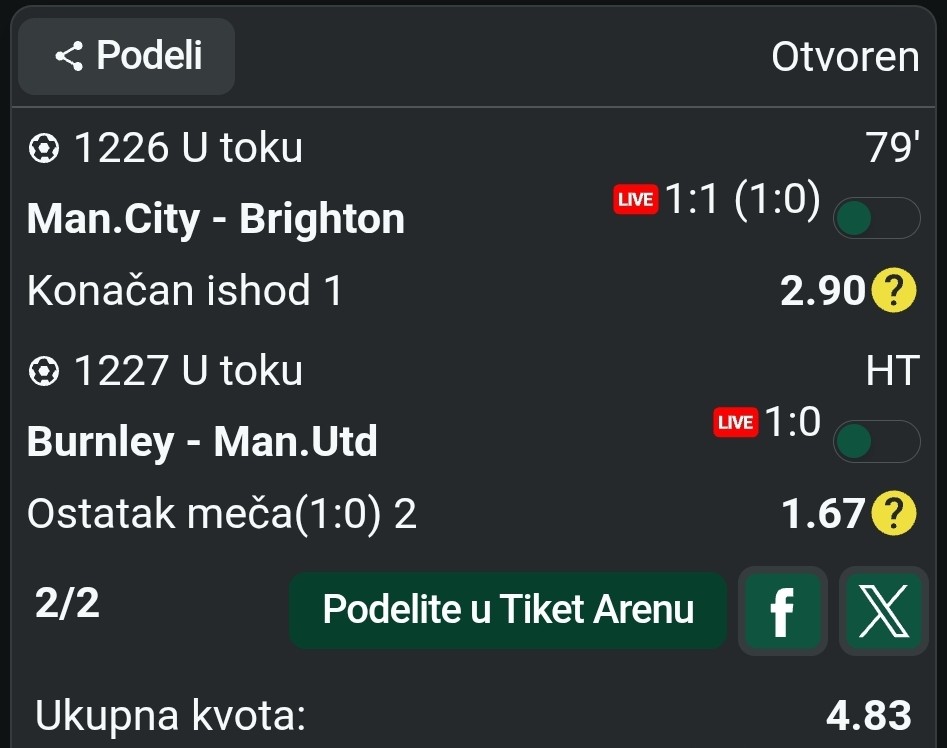The image size is (947, 748).
Task: Toggle the switch for Man.City - Brighton
Action: [x=876, y=218]
